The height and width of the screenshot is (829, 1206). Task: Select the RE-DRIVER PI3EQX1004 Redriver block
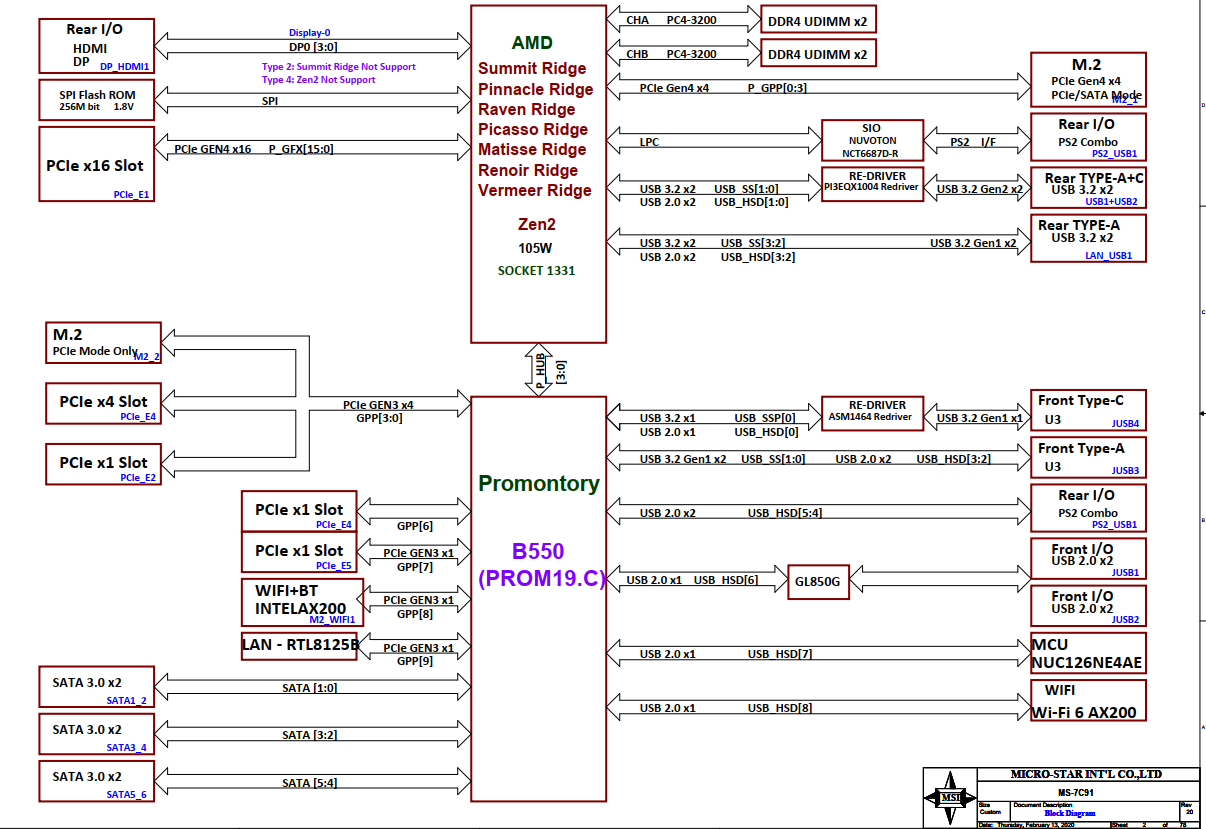(x=871, y=185)
